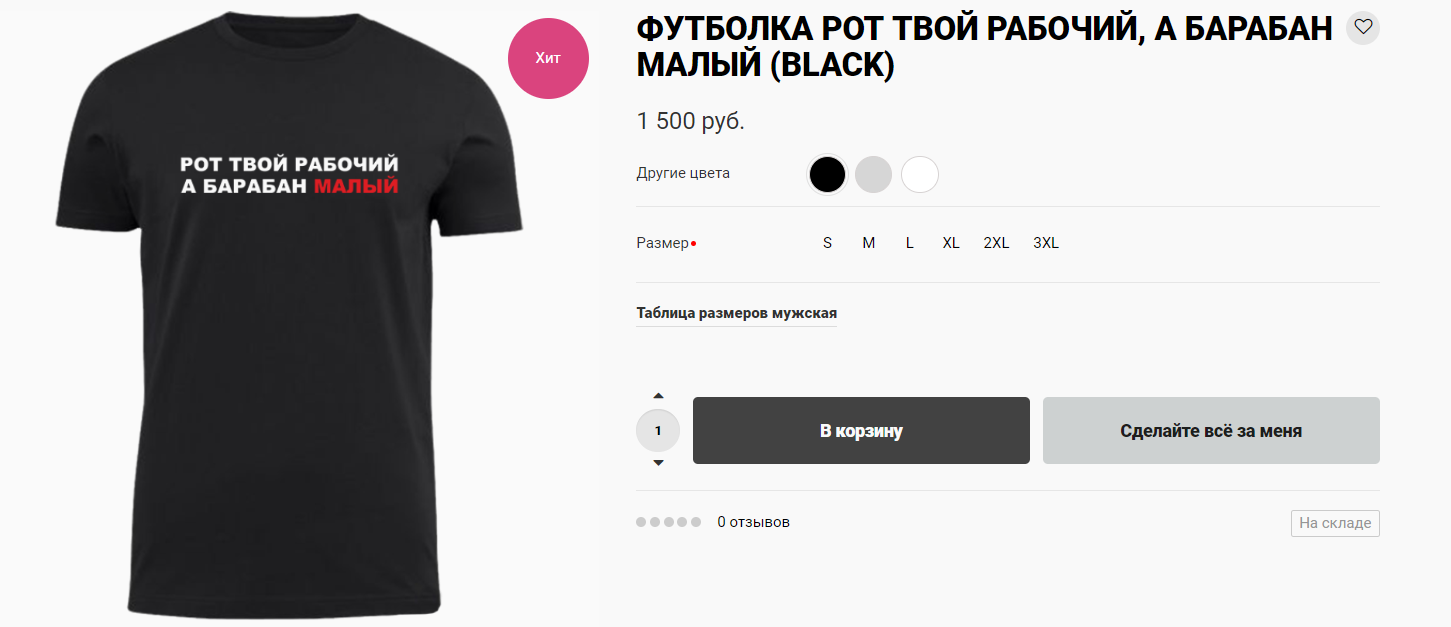Click the quantity field showing 1
This screenshot has width=1451, height=627.
tap(658, 431)
